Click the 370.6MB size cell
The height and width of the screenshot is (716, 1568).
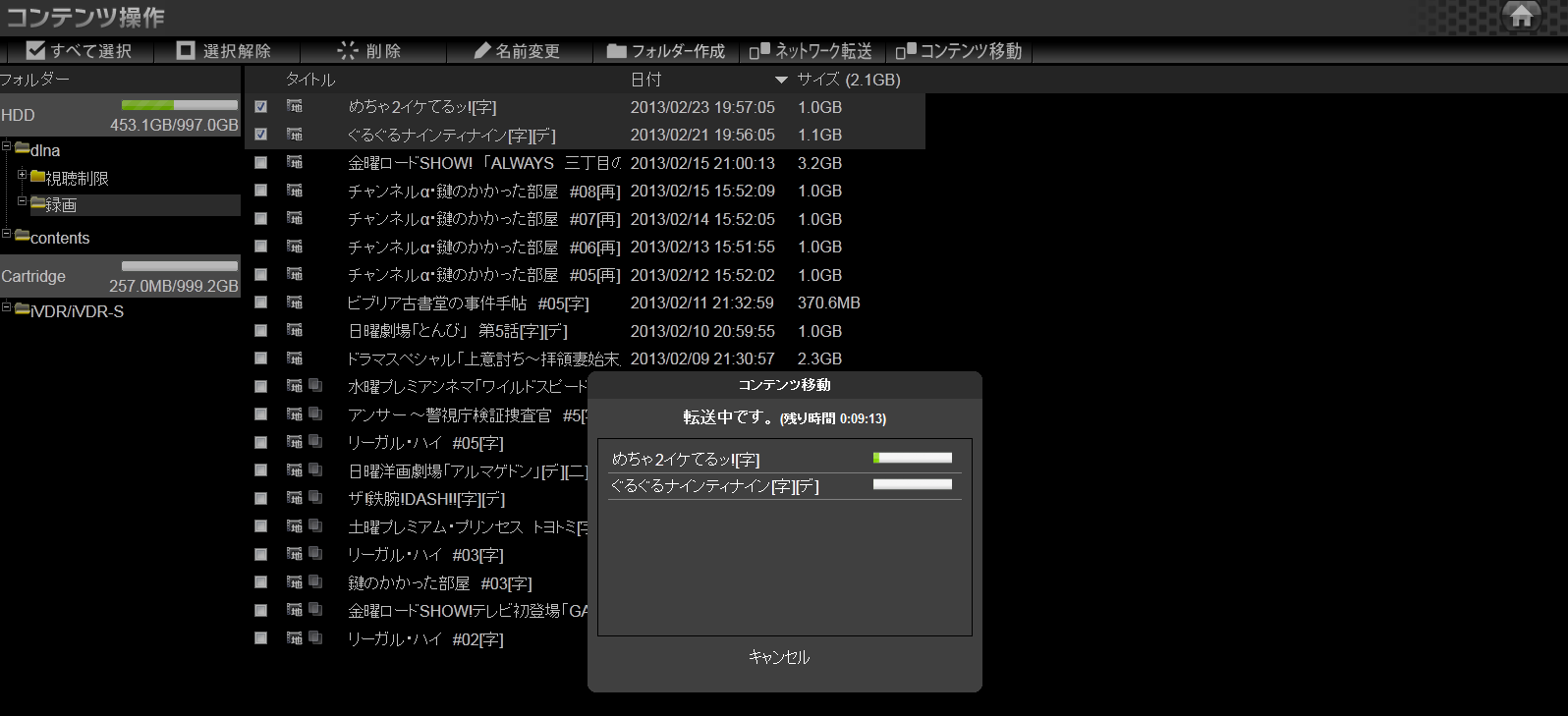(829, 303)
